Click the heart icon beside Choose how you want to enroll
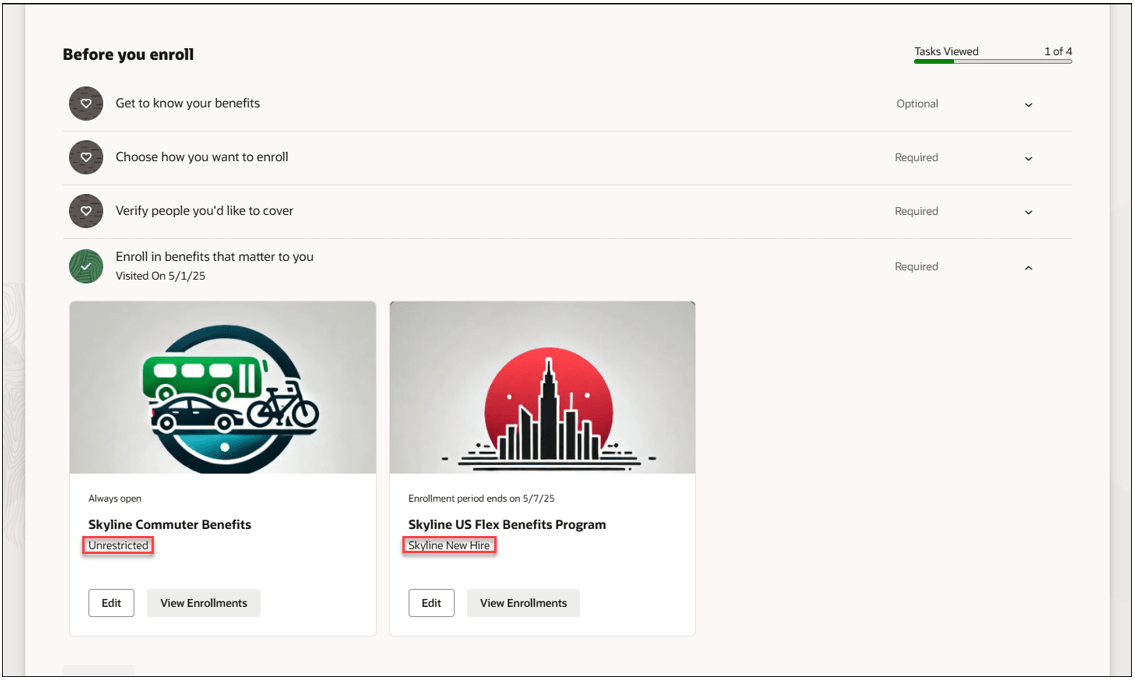This screenshot has height=682, width=1135. coord(86,157)
